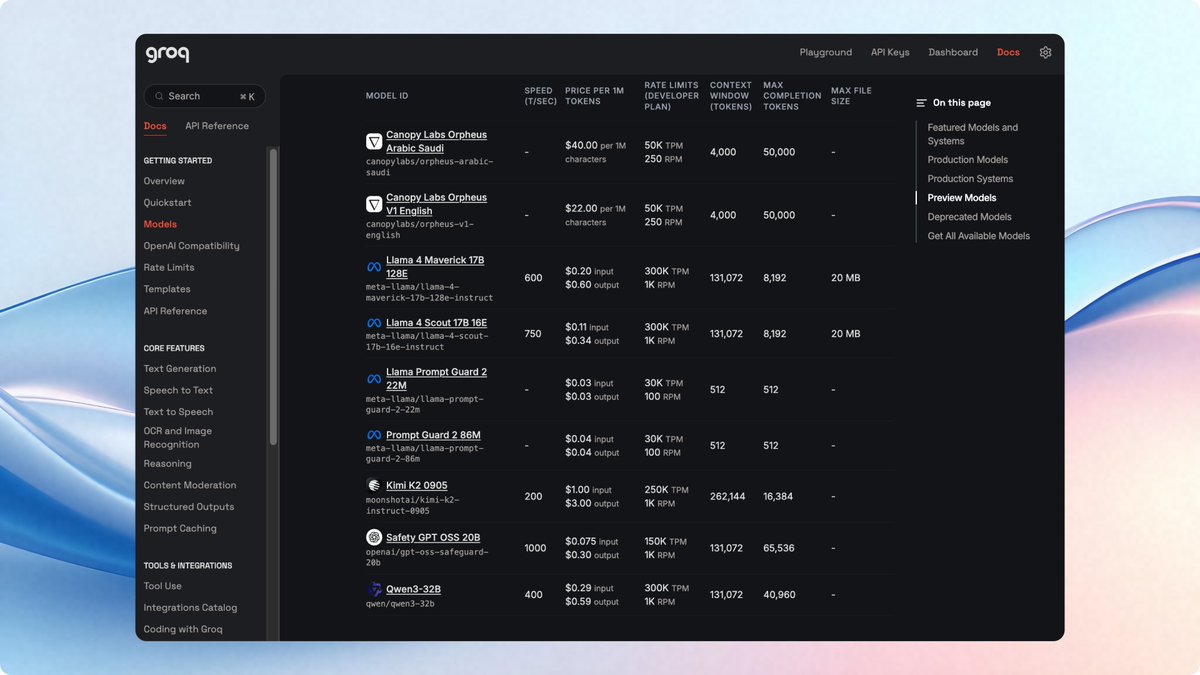Click the 65,536 max completion tokens value
Image resolution: width=1200 pixels, height=675 pixels.
tap(779, 548)
